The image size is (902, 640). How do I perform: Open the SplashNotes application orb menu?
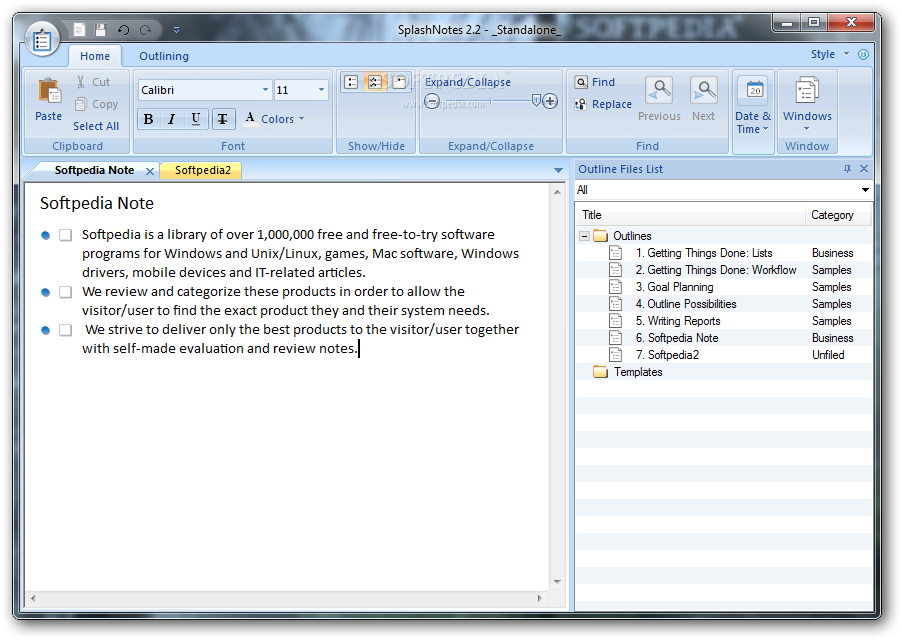click(x=42, y=39)
